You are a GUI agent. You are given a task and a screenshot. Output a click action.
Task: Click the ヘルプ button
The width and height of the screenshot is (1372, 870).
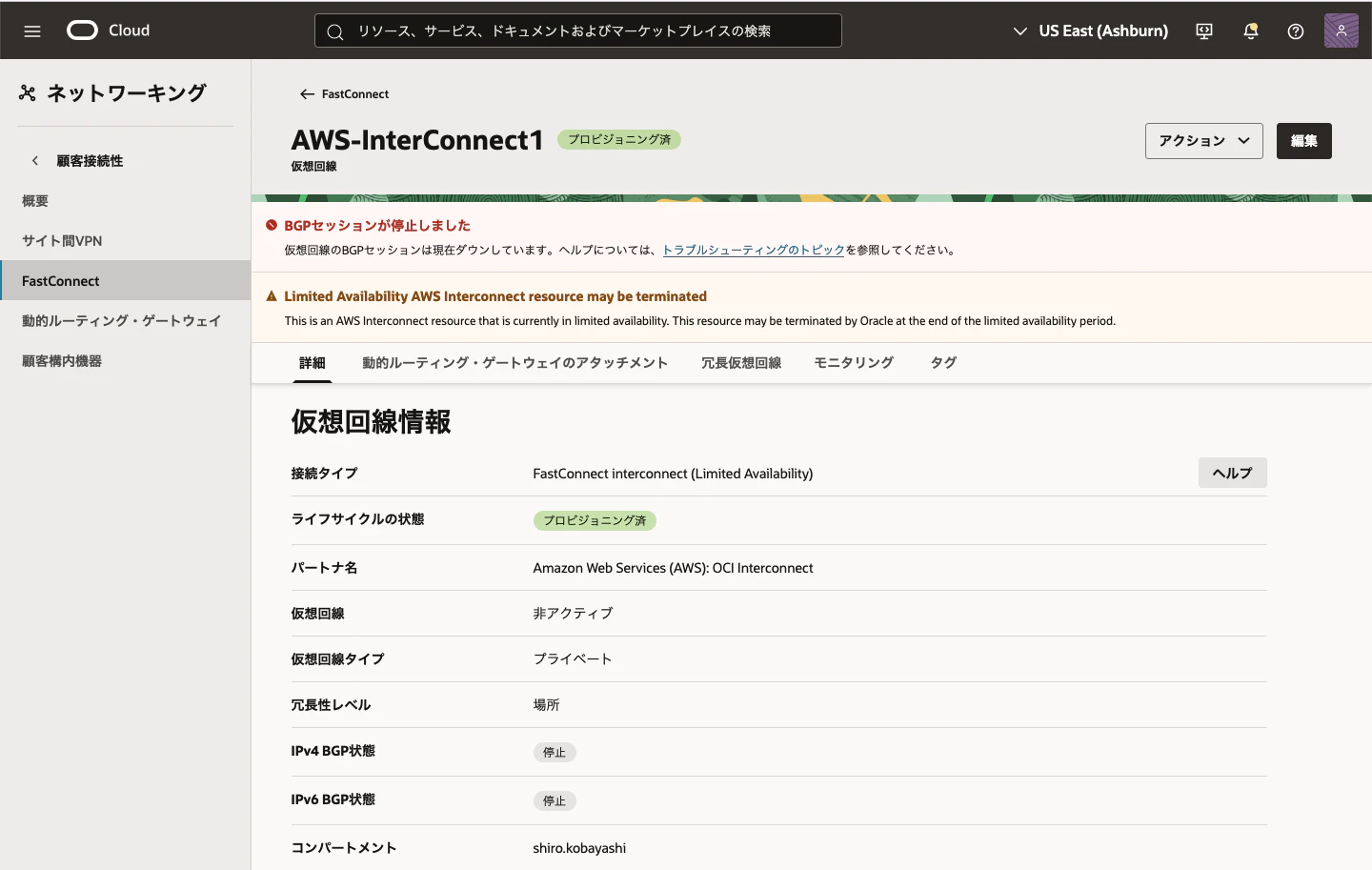pos(1233,473)
